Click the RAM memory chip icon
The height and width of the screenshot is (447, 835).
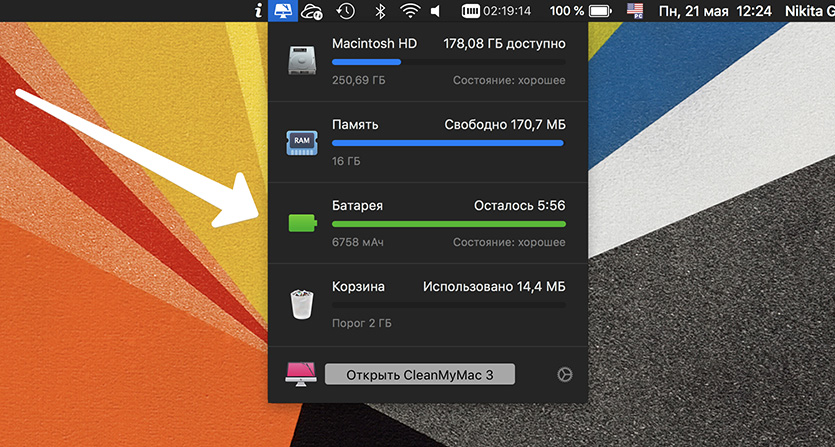301,142
